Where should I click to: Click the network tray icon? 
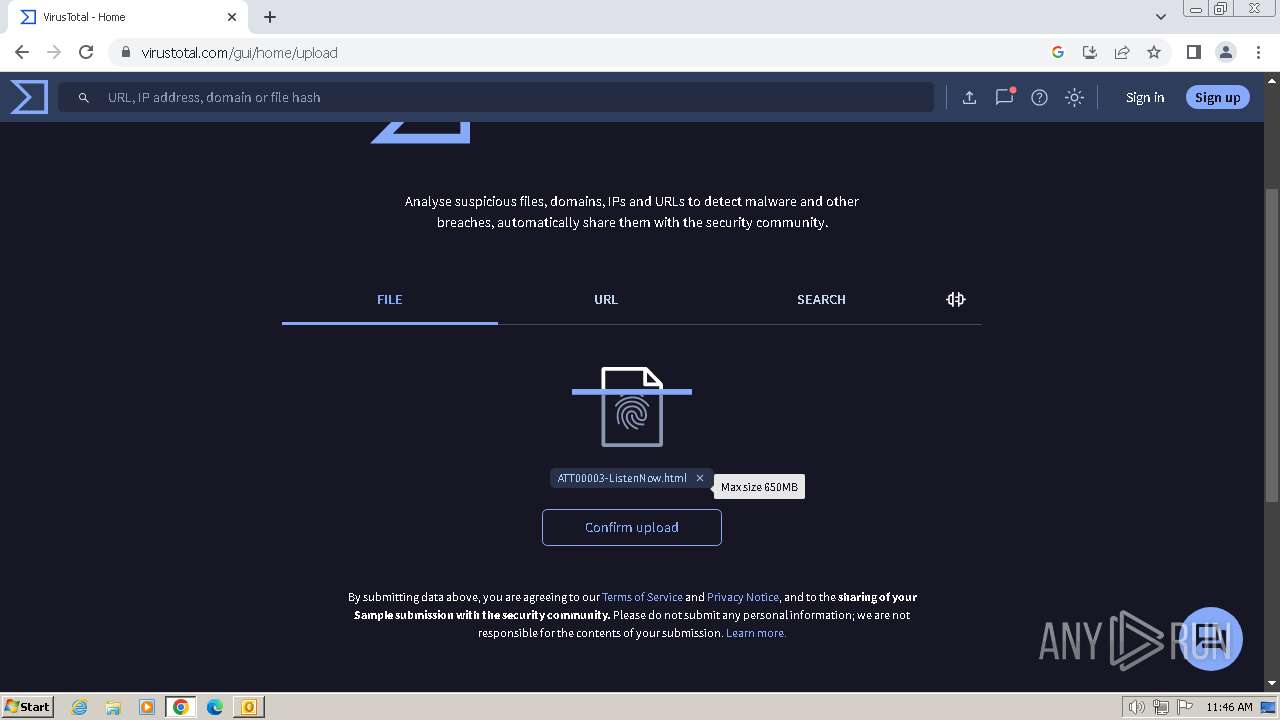coord(1161,707)
